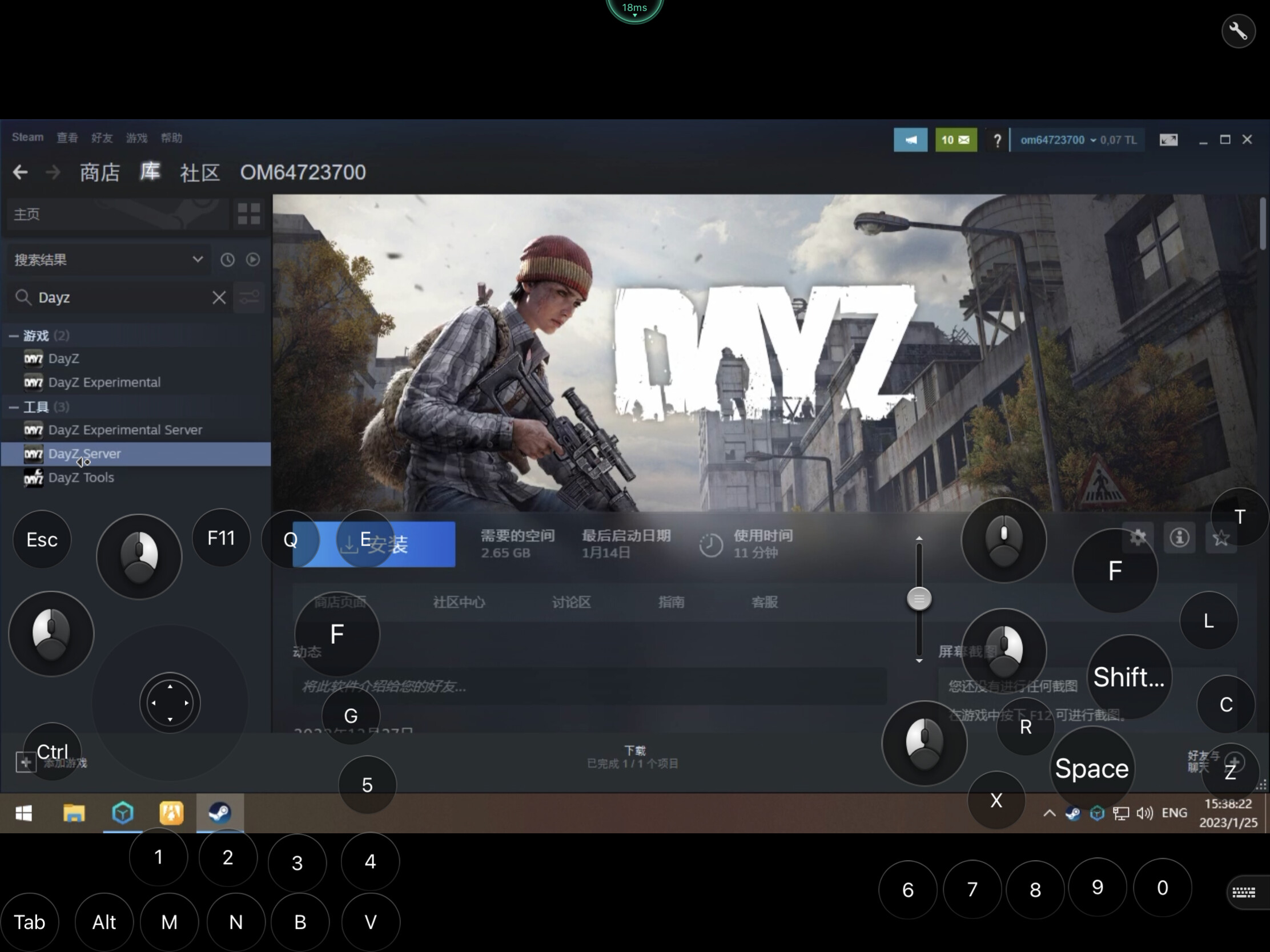Open the OM64723700 profile tab
Image resolution: width=1270 pixels, height=952 pixels.
click(303, 172)
